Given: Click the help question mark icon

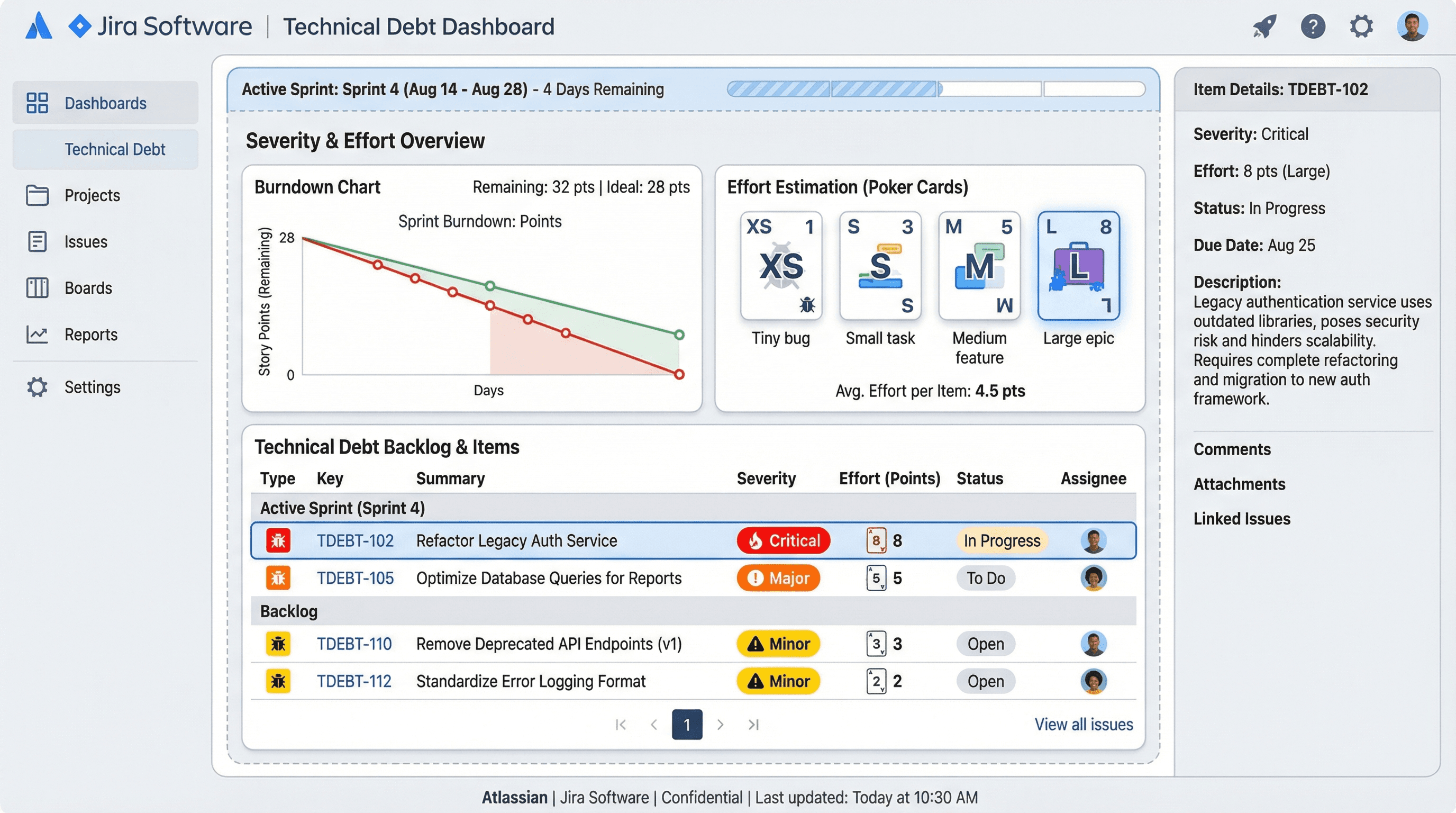Looking at the screenshot, I should click(x=1313, y=26).
